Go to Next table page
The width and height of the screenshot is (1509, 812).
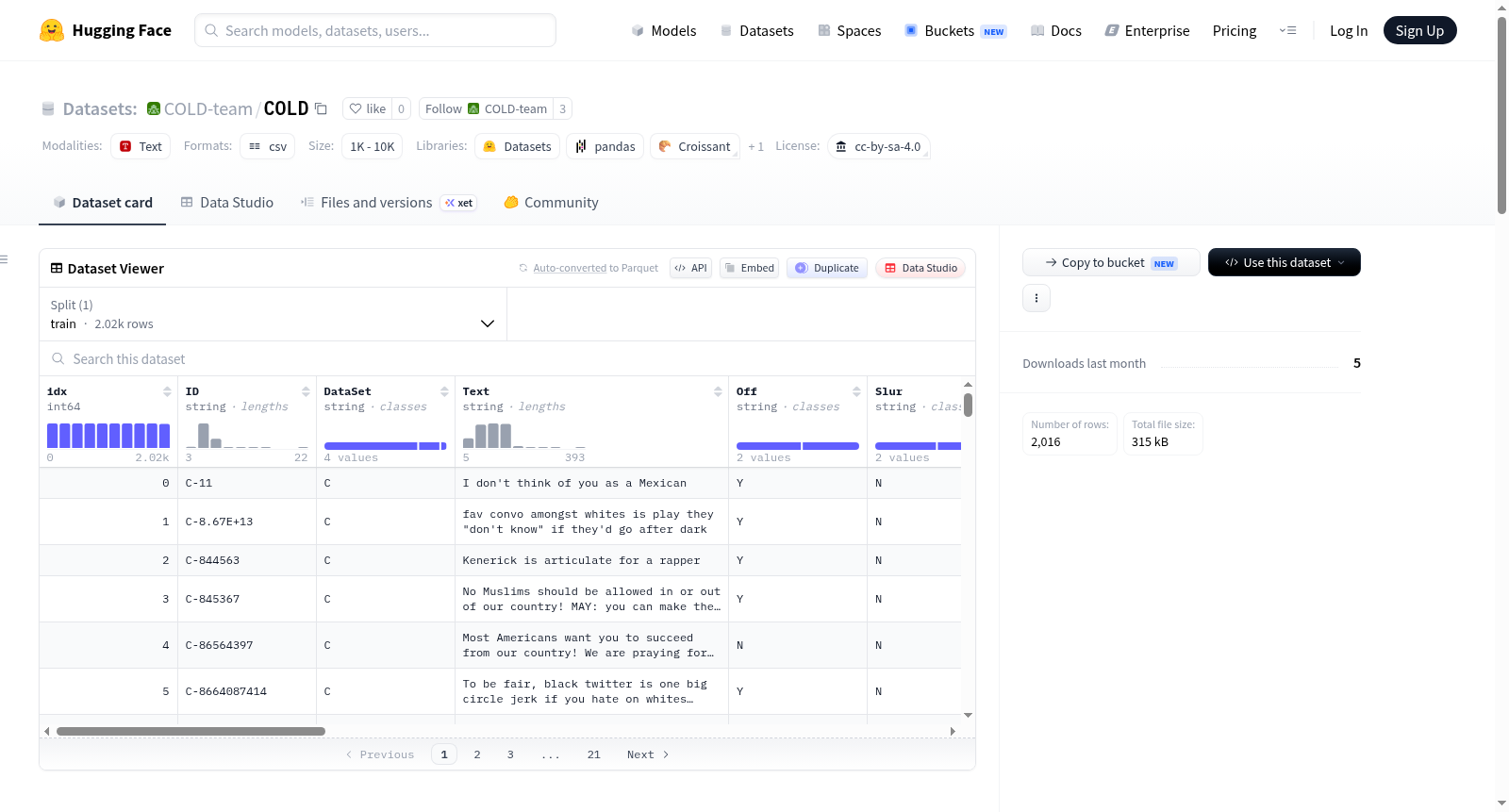tap(648, 754)
